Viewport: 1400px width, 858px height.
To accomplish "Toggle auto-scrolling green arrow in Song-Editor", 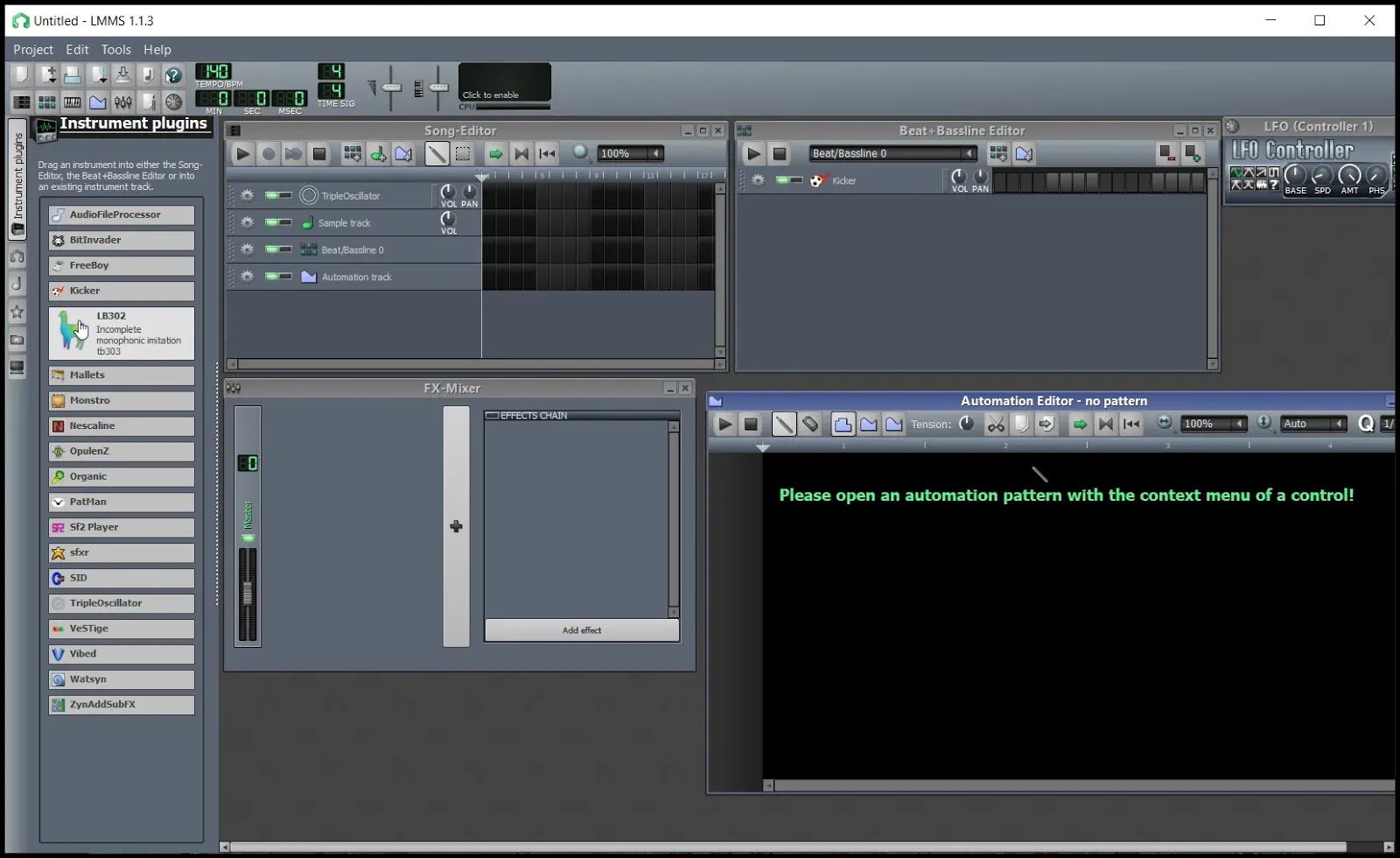I will pos(496,154).
